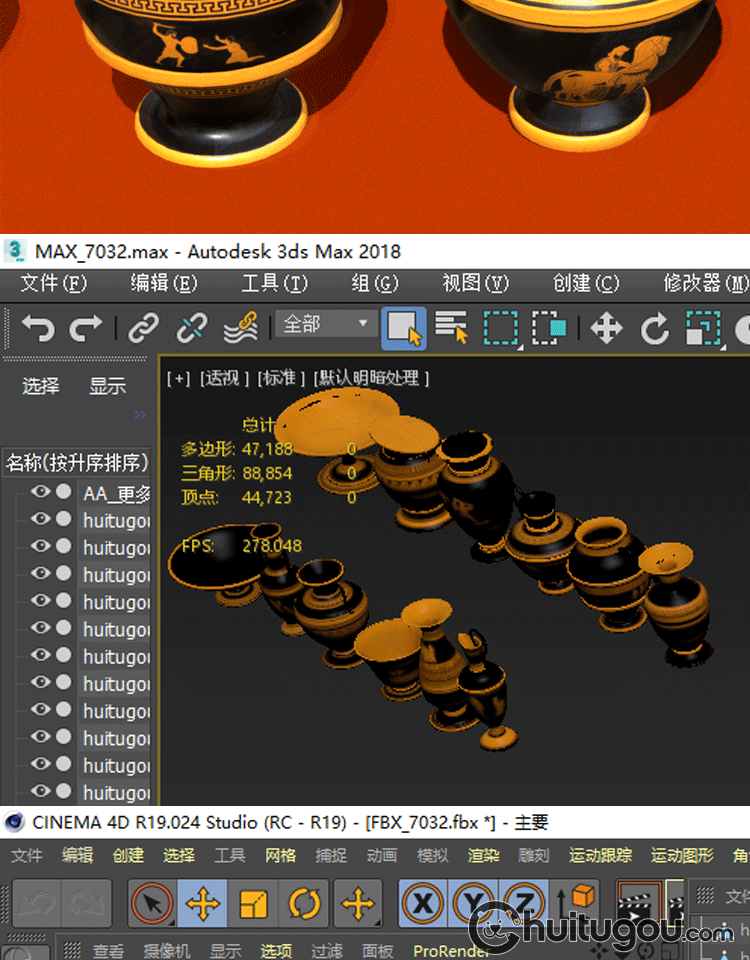Open the Select by Name list tool
The height and width of the screenshot is (960, 750).
452,328
